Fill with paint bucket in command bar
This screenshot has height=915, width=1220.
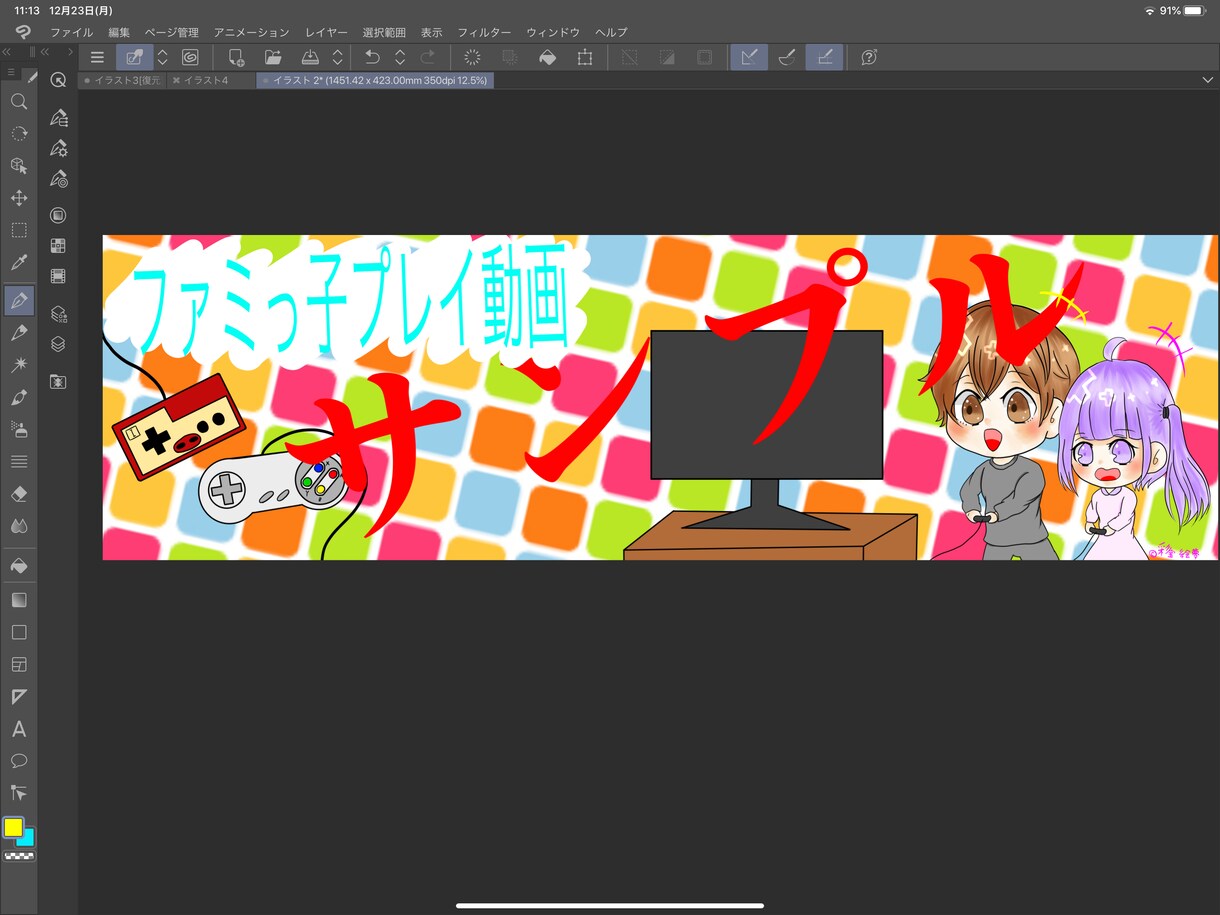click(x=547, y=57)
